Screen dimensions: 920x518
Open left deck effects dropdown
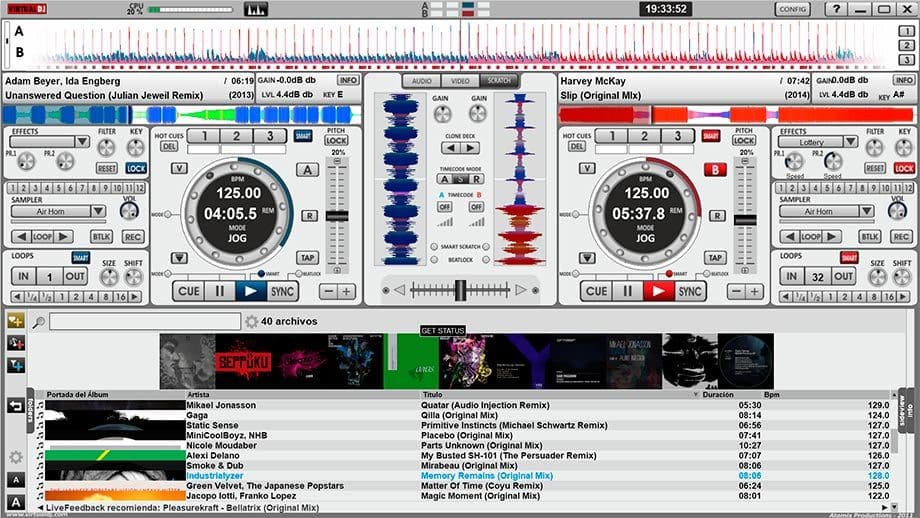click(x=83, y=142)
